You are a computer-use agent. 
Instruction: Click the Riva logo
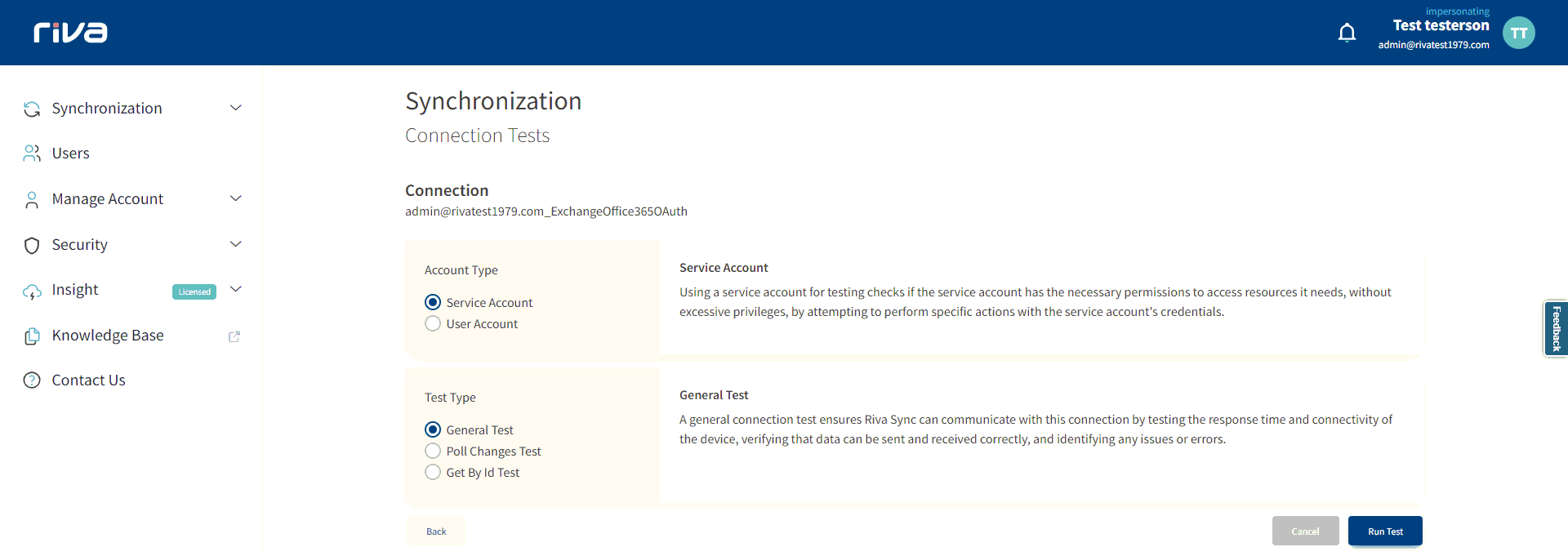pos(70,32)
